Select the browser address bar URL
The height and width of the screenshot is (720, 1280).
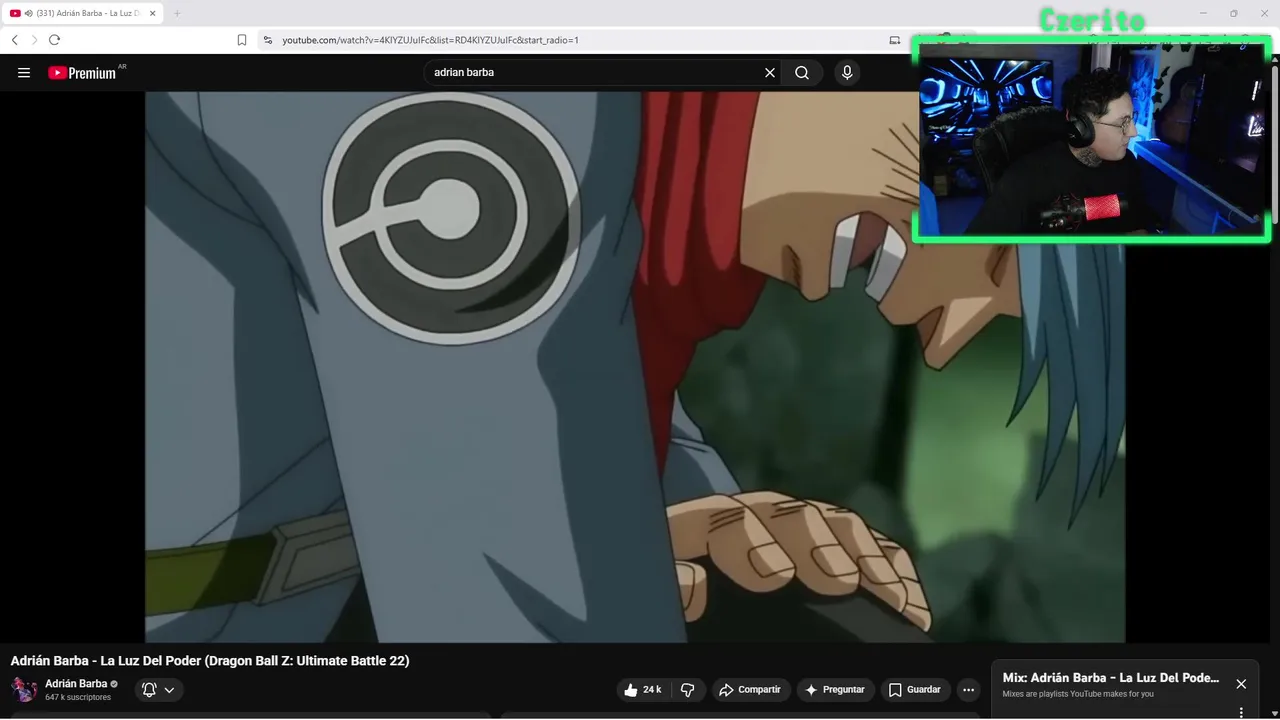[430, 40]
